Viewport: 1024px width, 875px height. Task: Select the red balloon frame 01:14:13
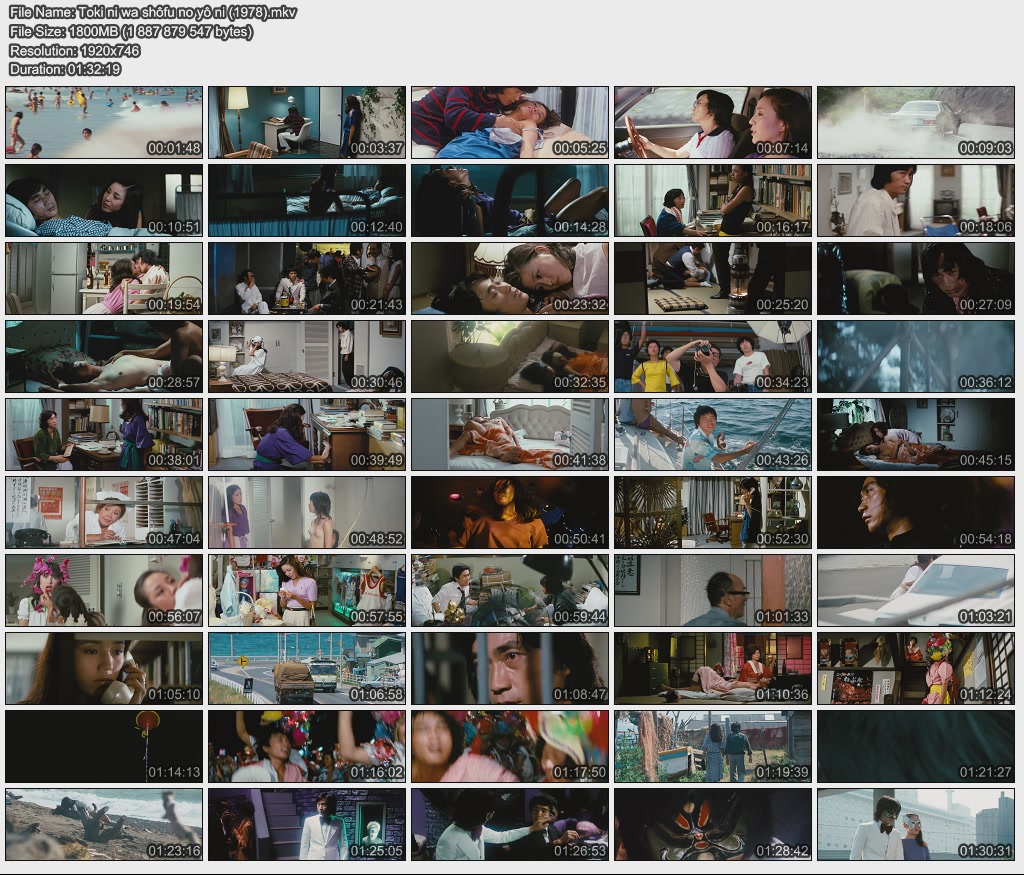point(104,746)
